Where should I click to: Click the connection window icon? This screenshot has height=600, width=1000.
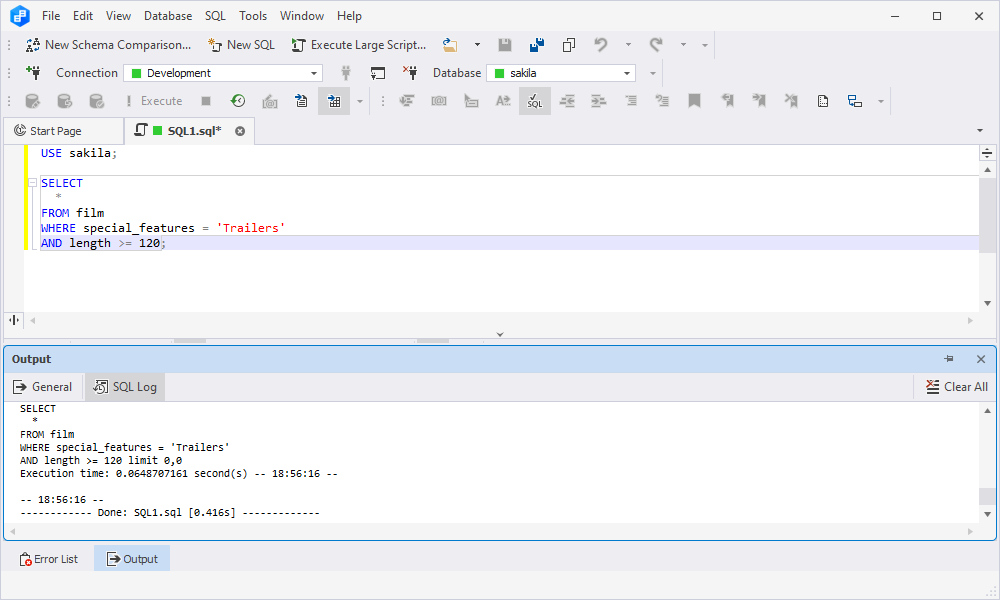378,73
